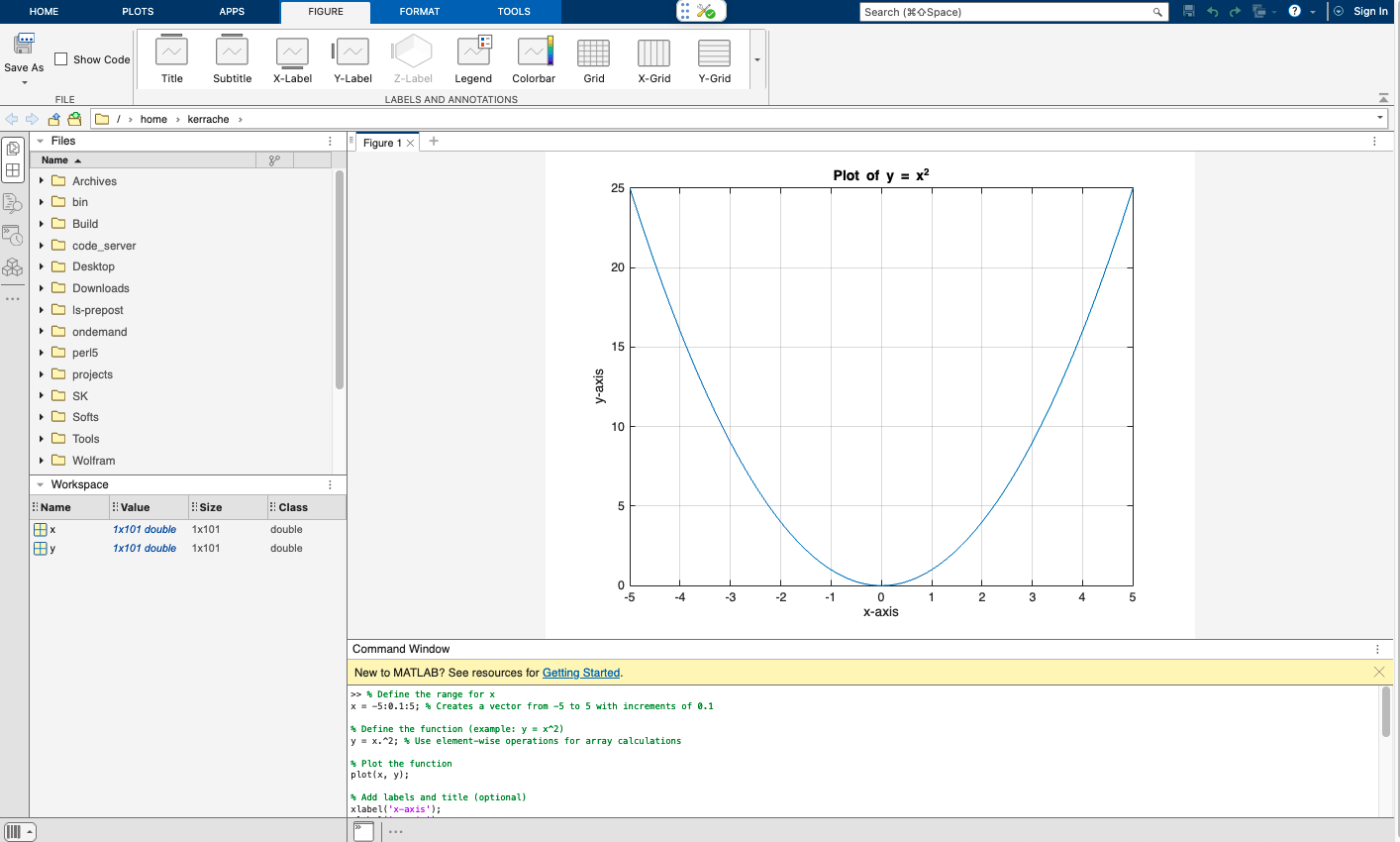Collapse the toolstrip ribbon
The width and height of the screenshot is (1400, 842).
(x=1383, y=98)
